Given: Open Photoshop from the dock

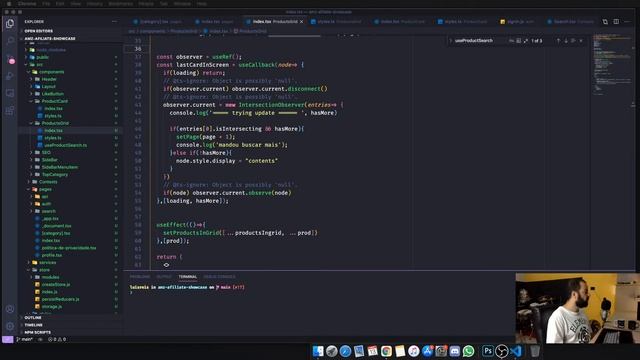Looking at the screenshot, I should (x=488, y=351).
